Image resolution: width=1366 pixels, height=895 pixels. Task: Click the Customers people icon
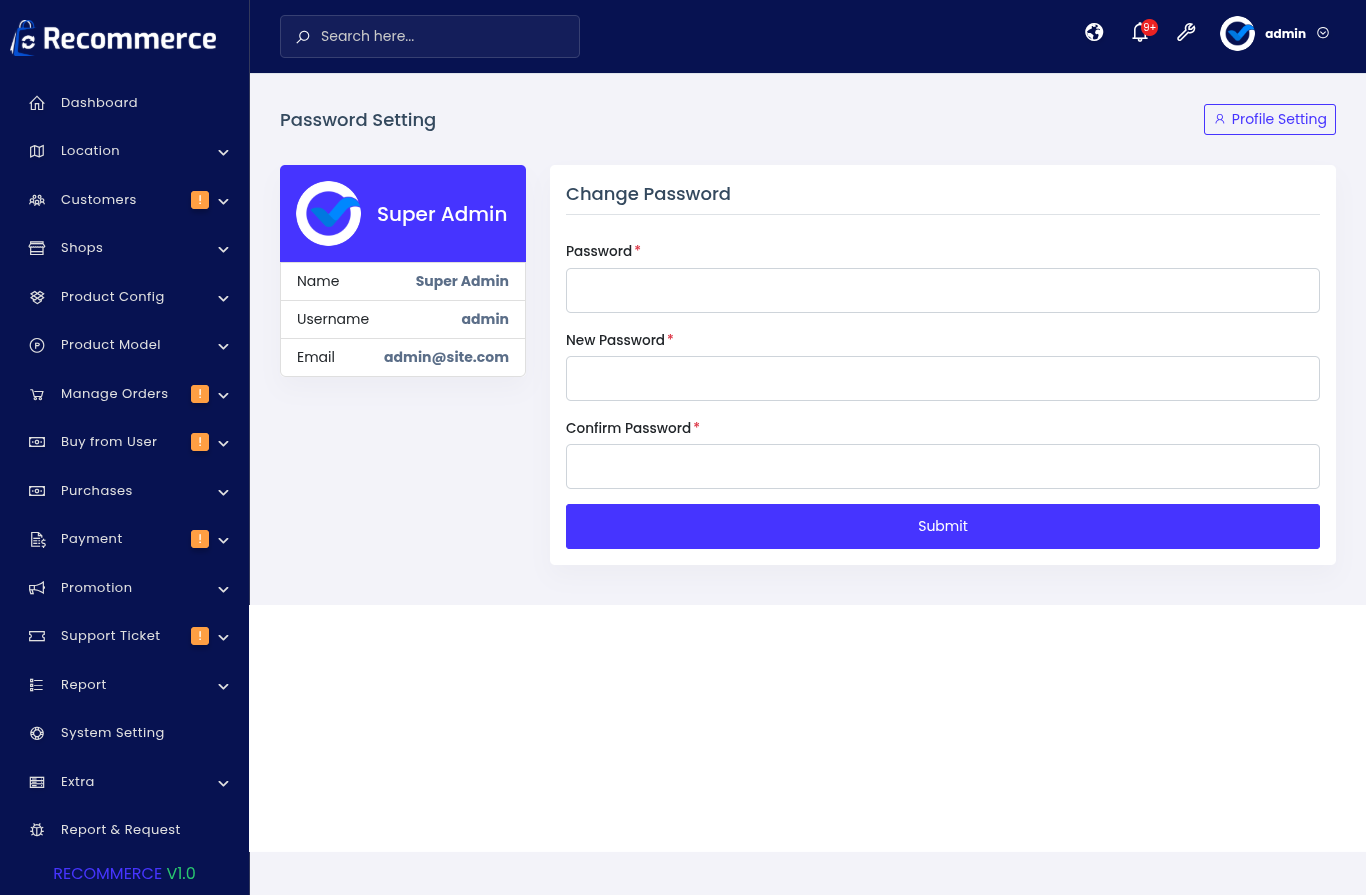tap(37, 200)
